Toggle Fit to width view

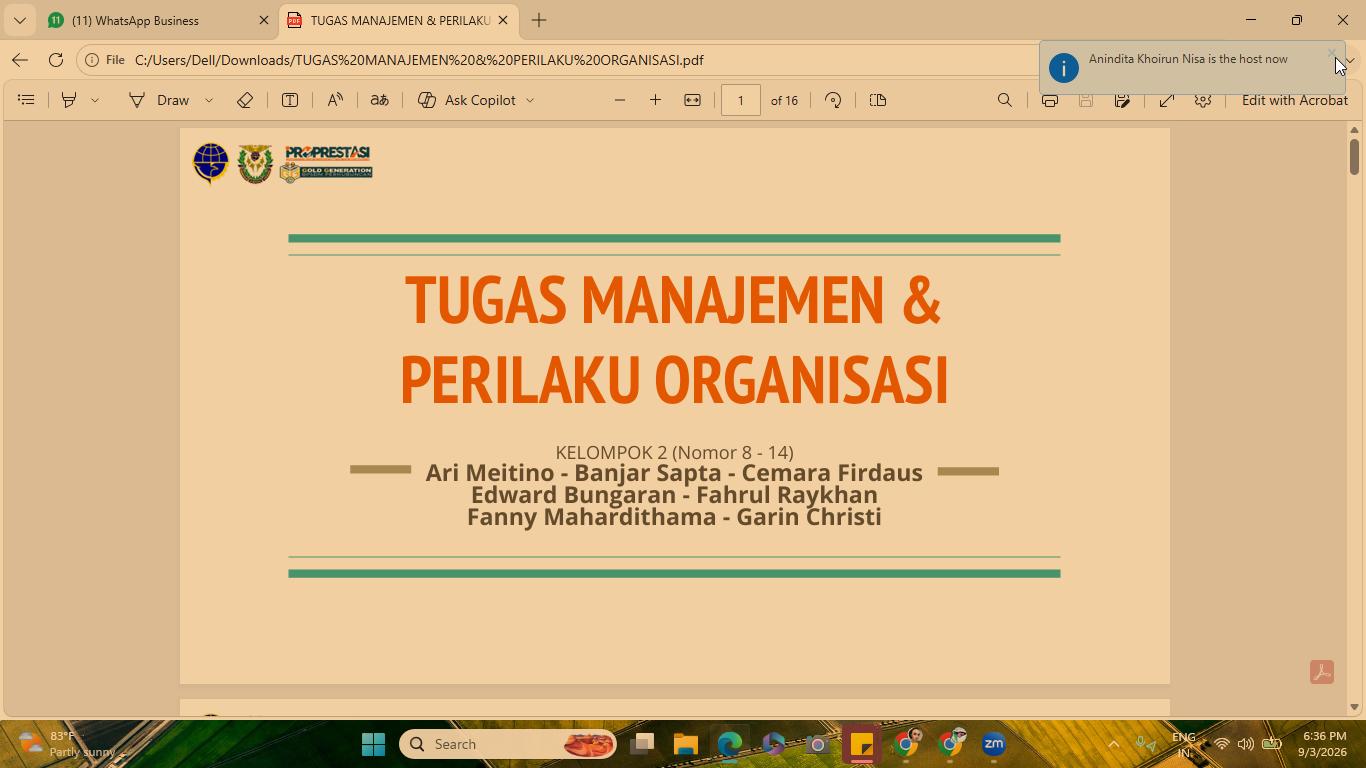(x=692, y=100)
